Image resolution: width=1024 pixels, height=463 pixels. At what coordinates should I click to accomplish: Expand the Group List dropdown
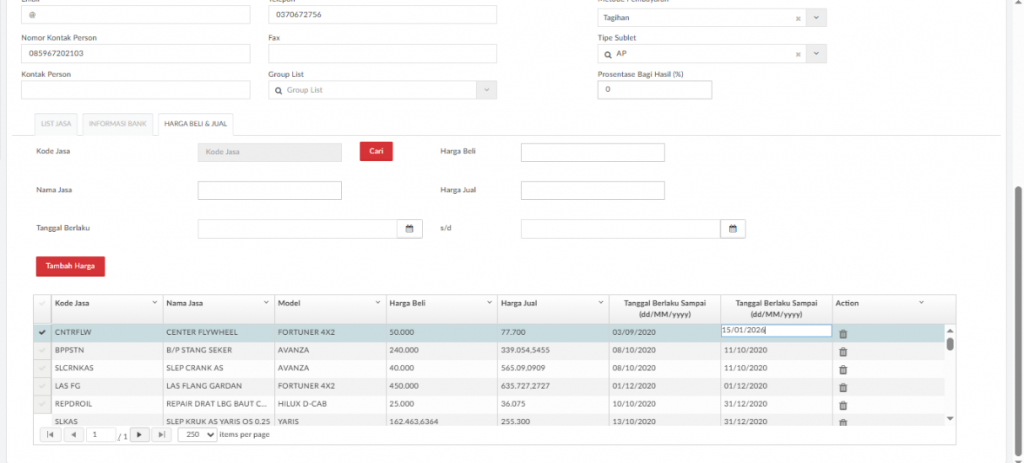(x=486, y=90)
